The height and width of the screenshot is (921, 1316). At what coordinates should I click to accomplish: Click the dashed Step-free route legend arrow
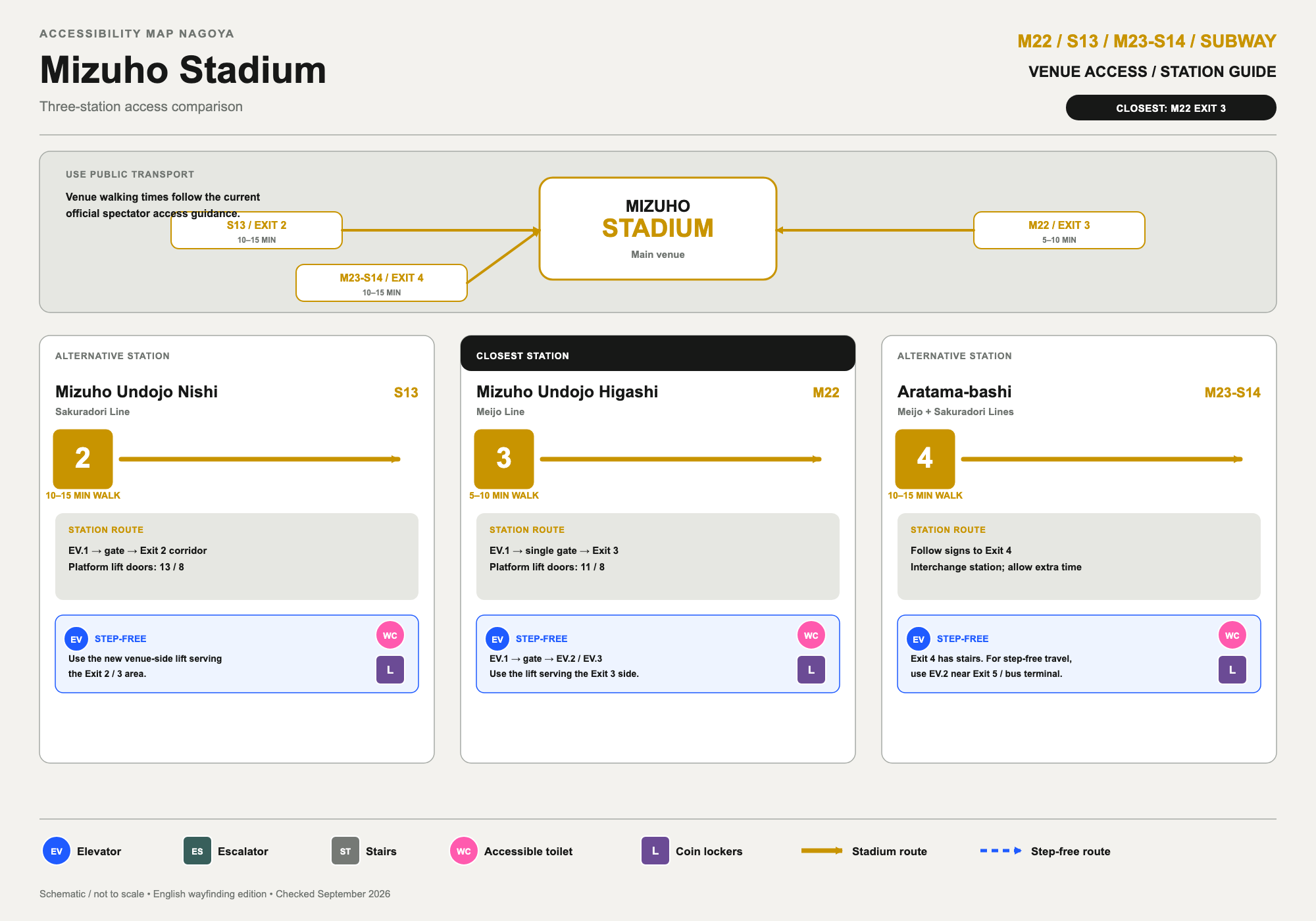click(x=1001, y=851)
